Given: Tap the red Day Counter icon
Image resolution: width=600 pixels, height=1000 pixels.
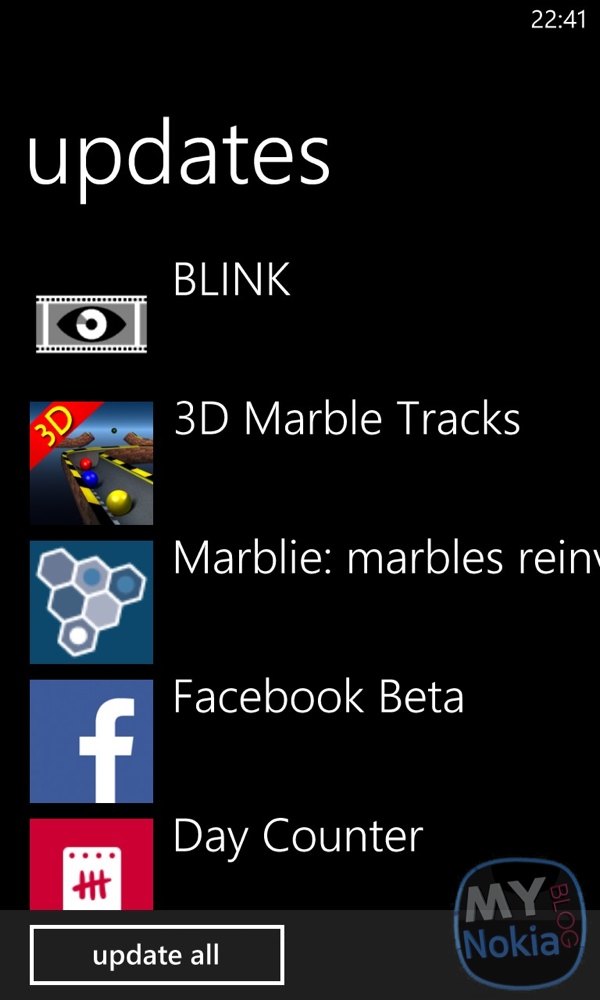Looking at the screenshot, I should (x=91, y=864).
